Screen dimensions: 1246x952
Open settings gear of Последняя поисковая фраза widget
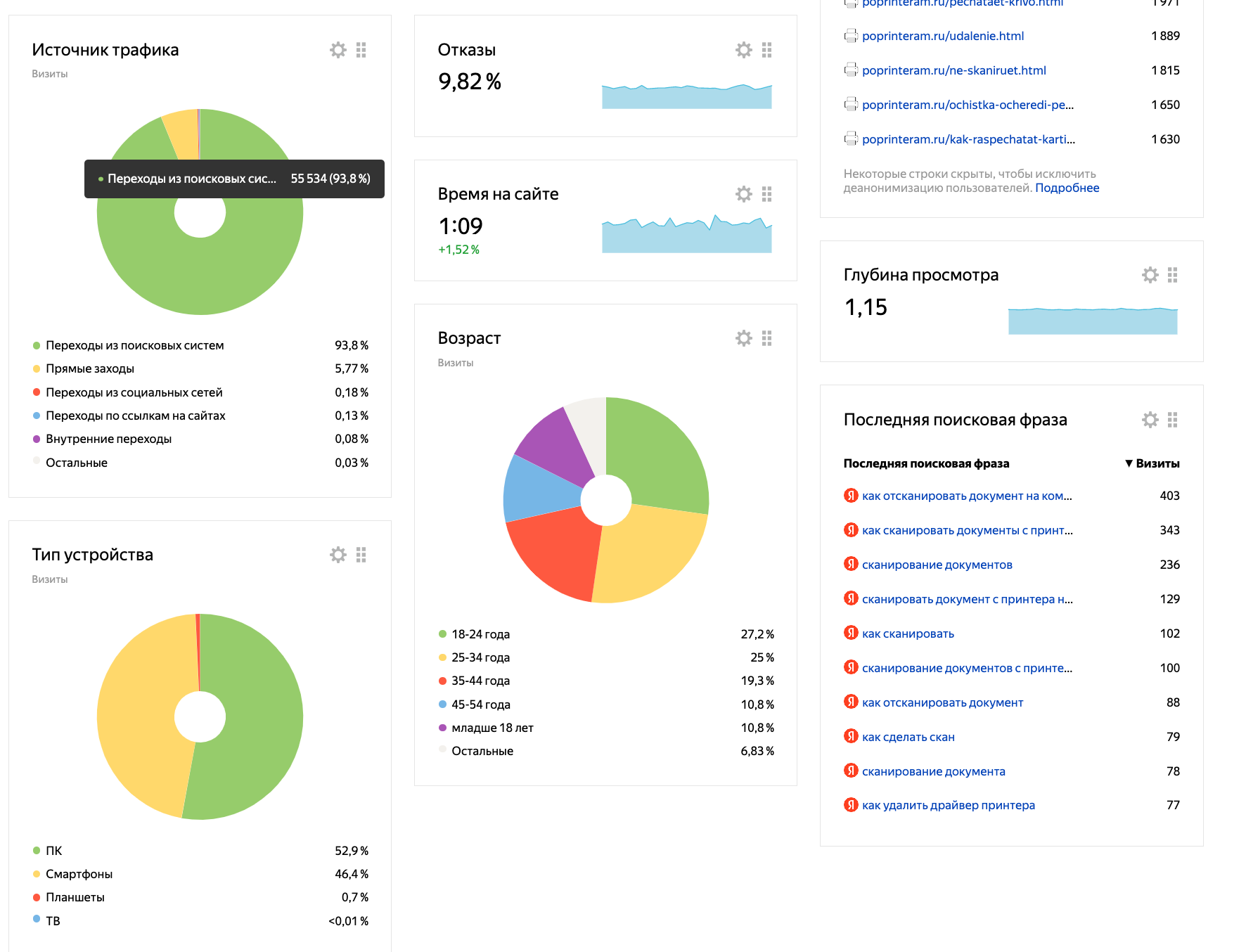pos(1150,420)
